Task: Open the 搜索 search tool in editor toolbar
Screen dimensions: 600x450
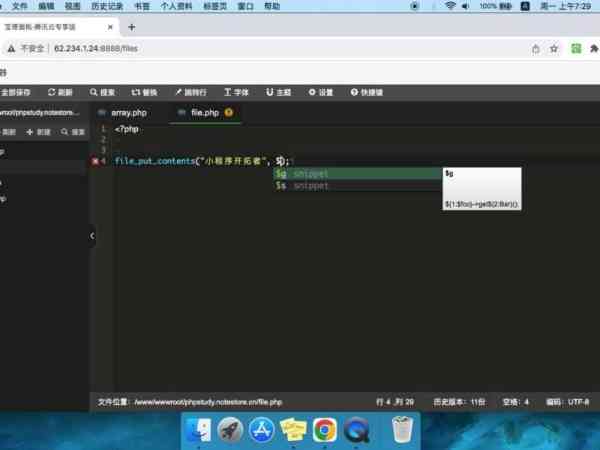Action: click(x=102, y=92)
